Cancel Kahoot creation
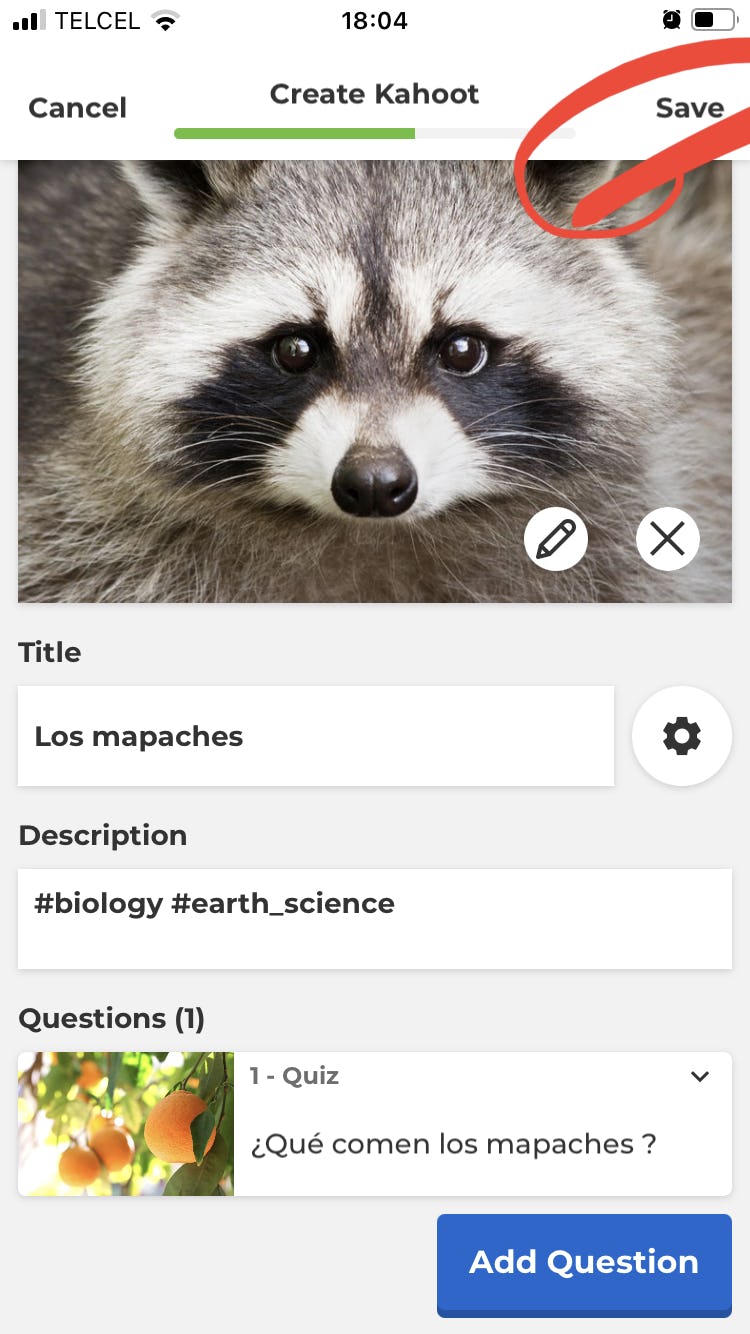This screenshot has width=750, height=1334. coord(77,108)
